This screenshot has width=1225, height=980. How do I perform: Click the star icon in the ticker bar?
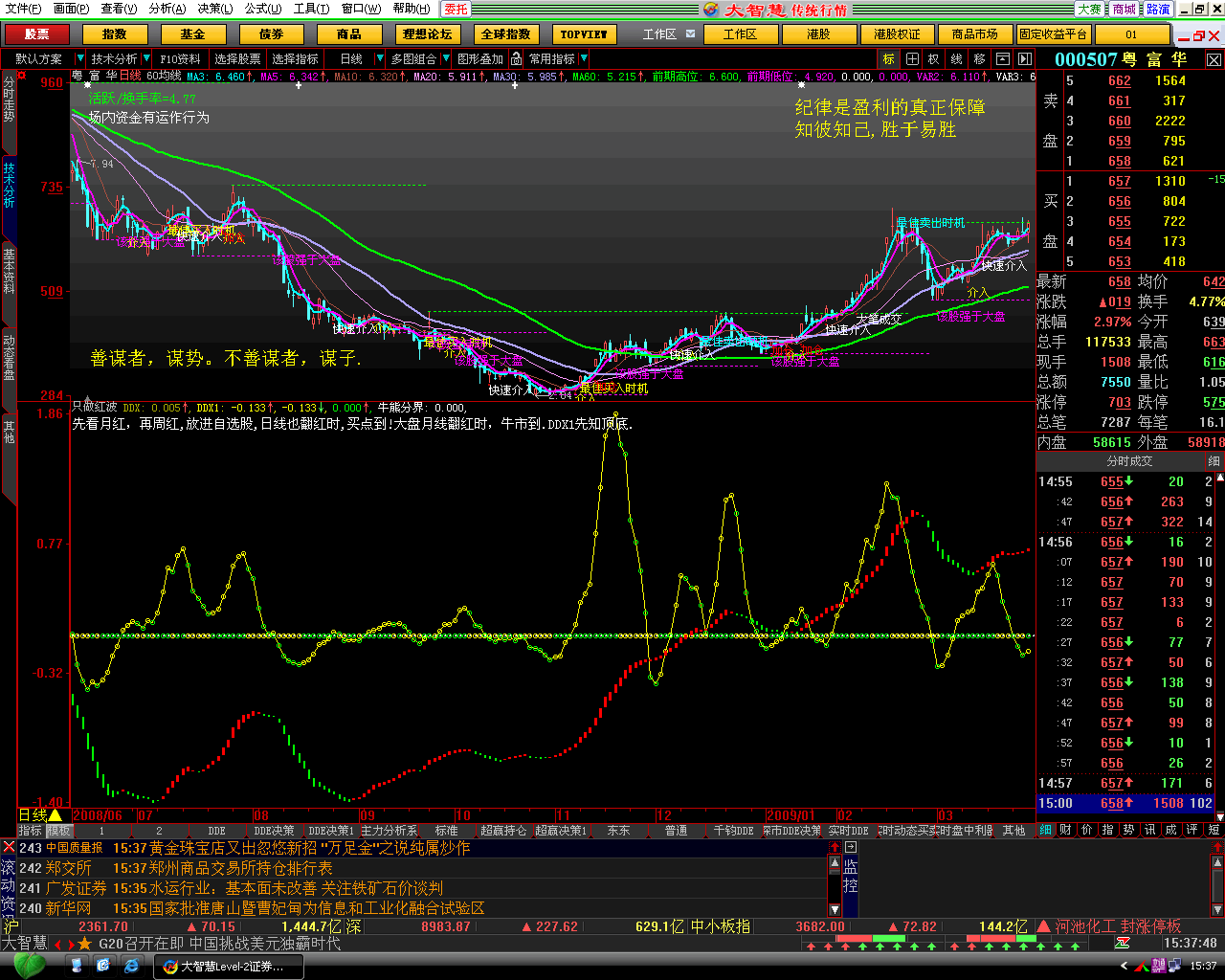click(85, 944)
